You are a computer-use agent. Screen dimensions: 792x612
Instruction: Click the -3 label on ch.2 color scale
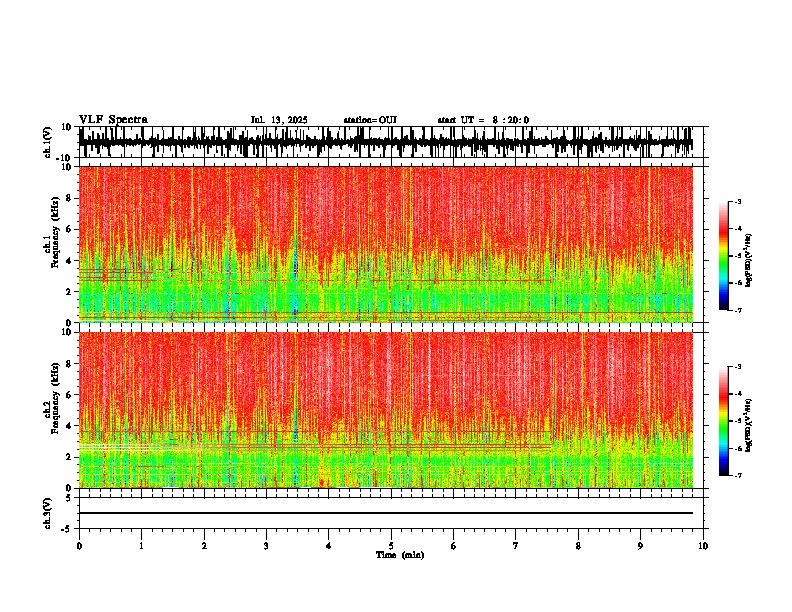coord(738,367)
